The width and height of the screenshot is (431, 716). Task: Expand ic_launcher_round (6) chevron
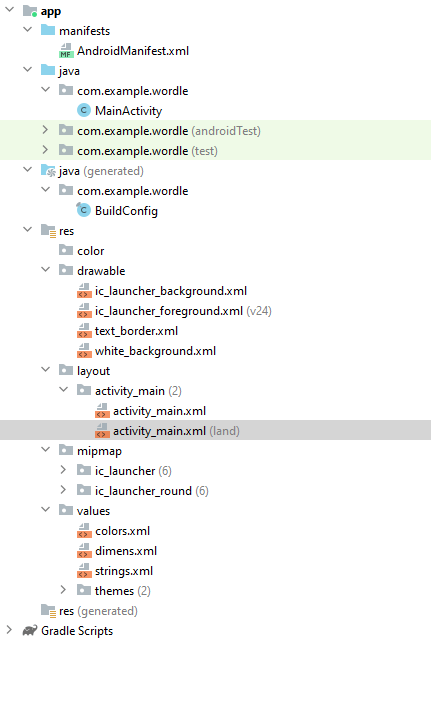click(63, 490)
